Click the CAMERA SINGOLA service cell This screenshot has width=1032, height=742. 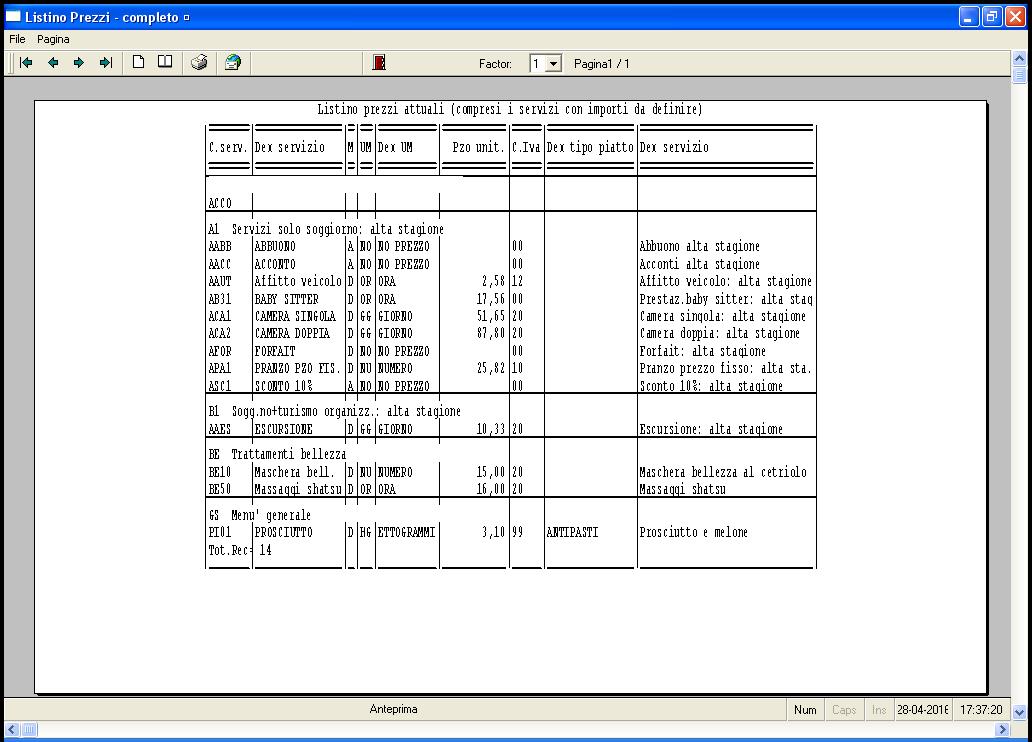point(295,317)
